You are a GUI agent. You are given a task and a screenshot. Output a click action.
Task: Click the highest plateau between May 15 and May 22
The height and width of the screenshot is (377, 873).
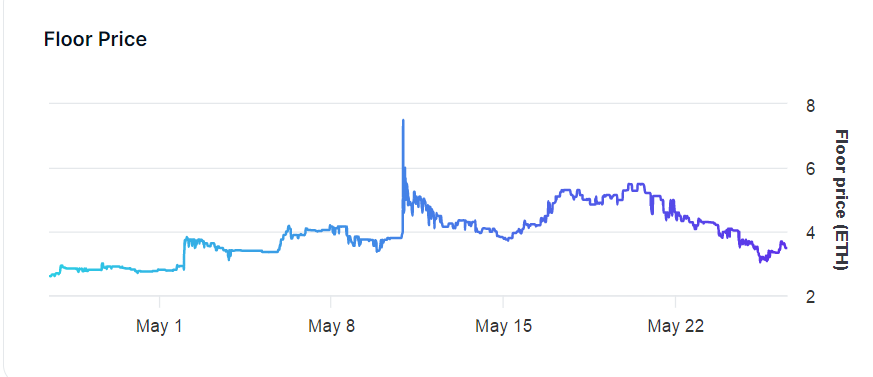[x=635, y=184]
